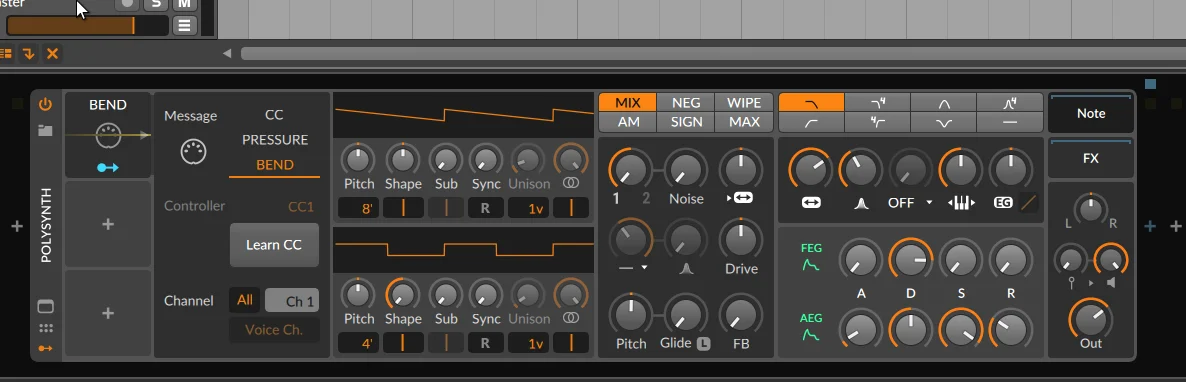Viewport: 1186px width, 382px height.
Task: Click oscillator 2 unison voices 1v field
Action: (x=529, y=343)
